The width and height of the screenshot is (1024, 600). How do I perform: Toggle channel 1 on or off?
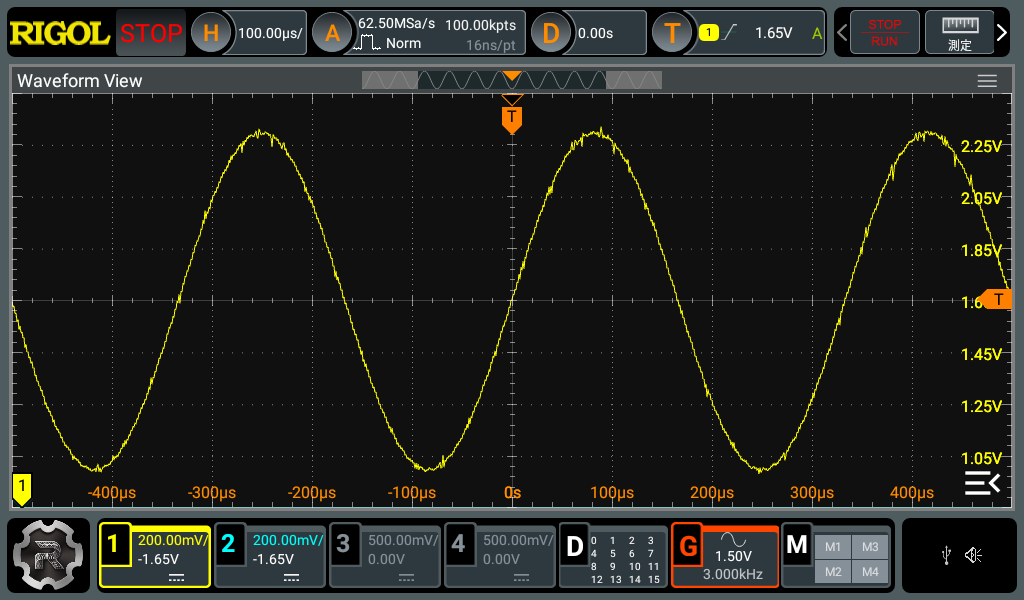pos(113,543)
